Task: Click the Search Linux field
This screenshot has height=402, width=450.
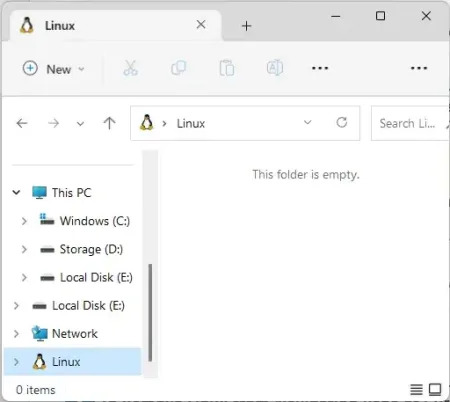Action: tap(410, 123)
